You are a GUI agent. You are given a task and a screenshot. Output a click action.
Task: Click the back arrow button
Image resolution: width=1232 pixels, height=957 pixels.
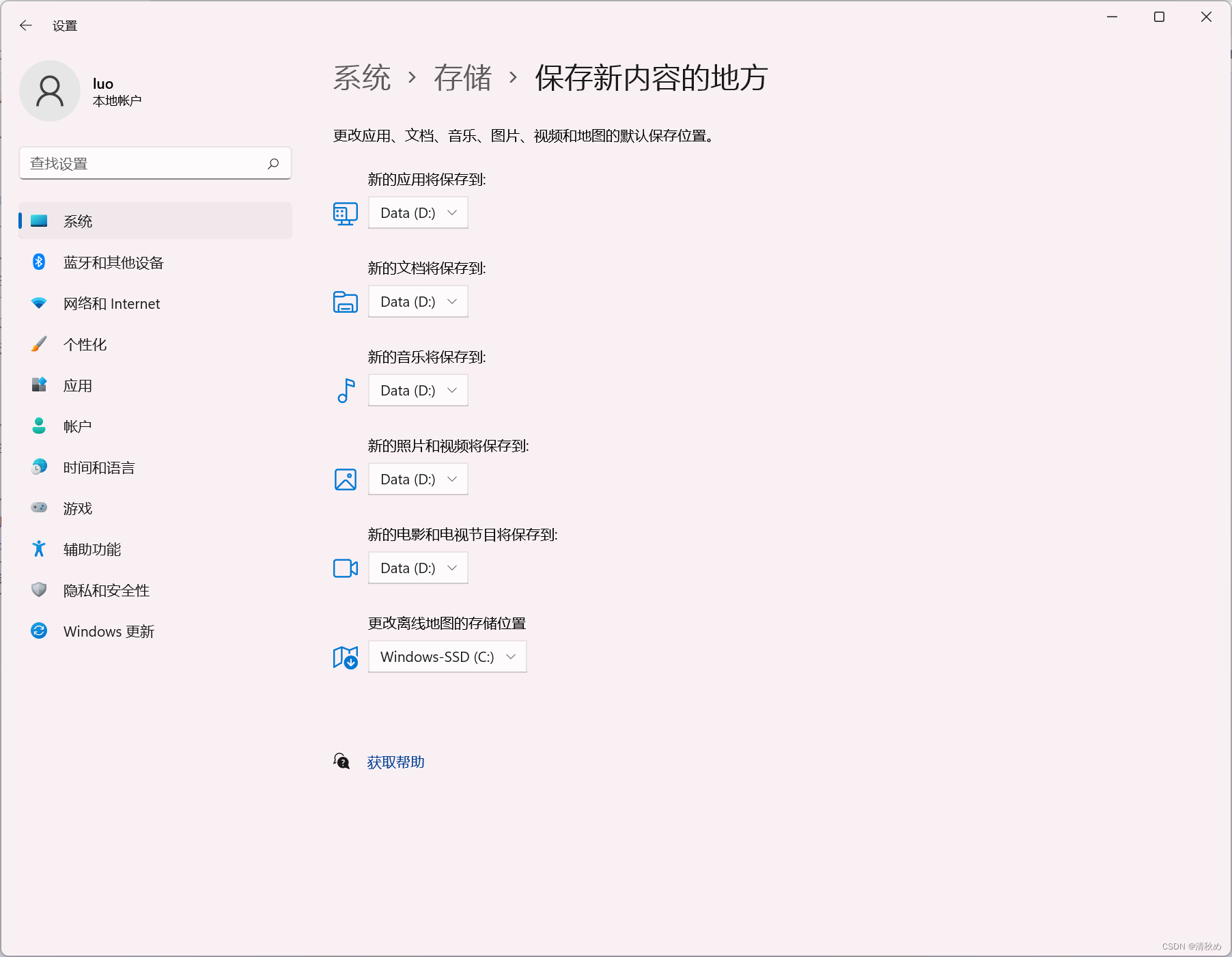tap(26, 25)
